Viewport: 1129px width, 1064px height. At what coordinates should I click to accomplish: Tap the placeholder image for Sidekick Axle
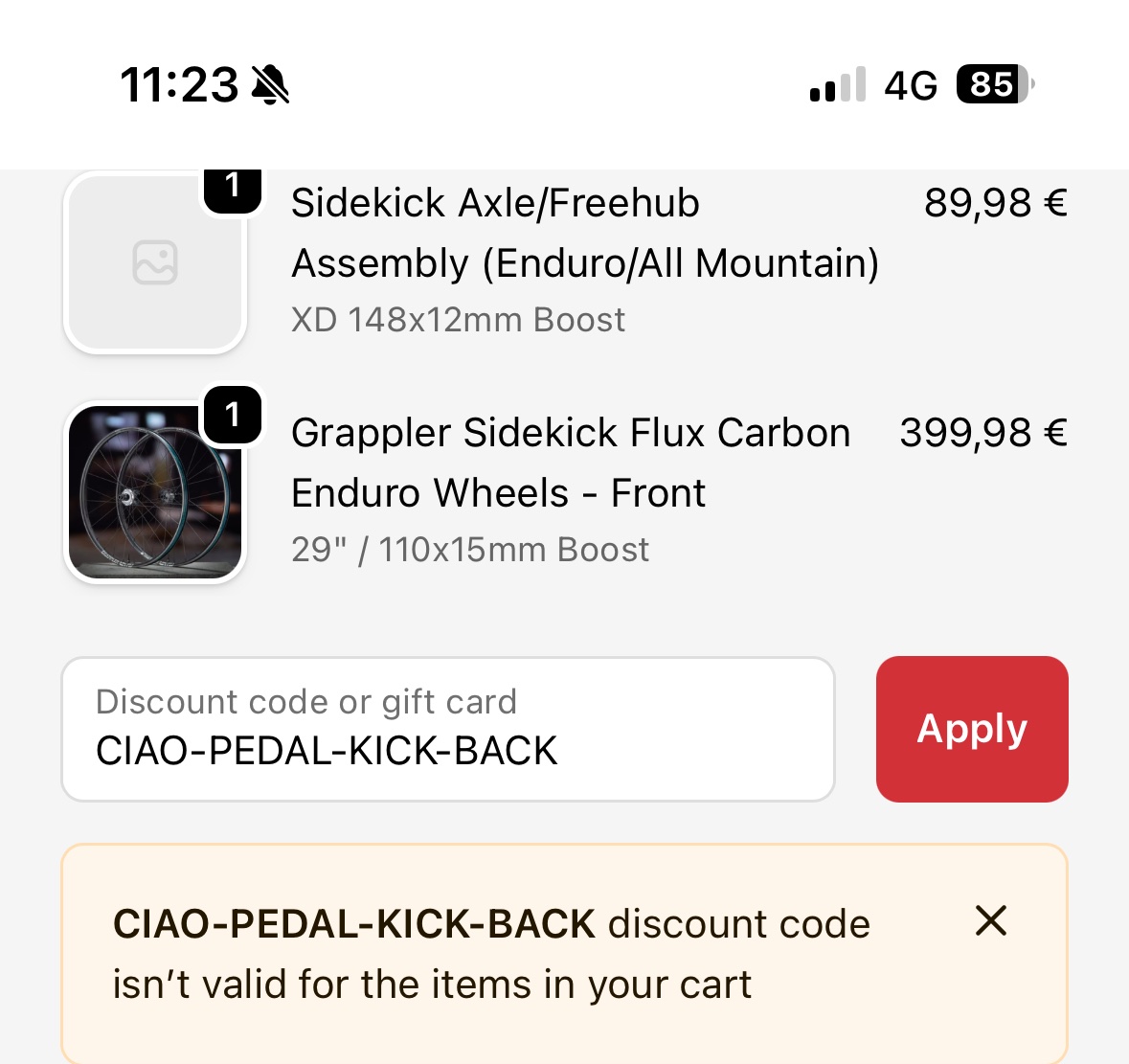click(x=155, y=262)
